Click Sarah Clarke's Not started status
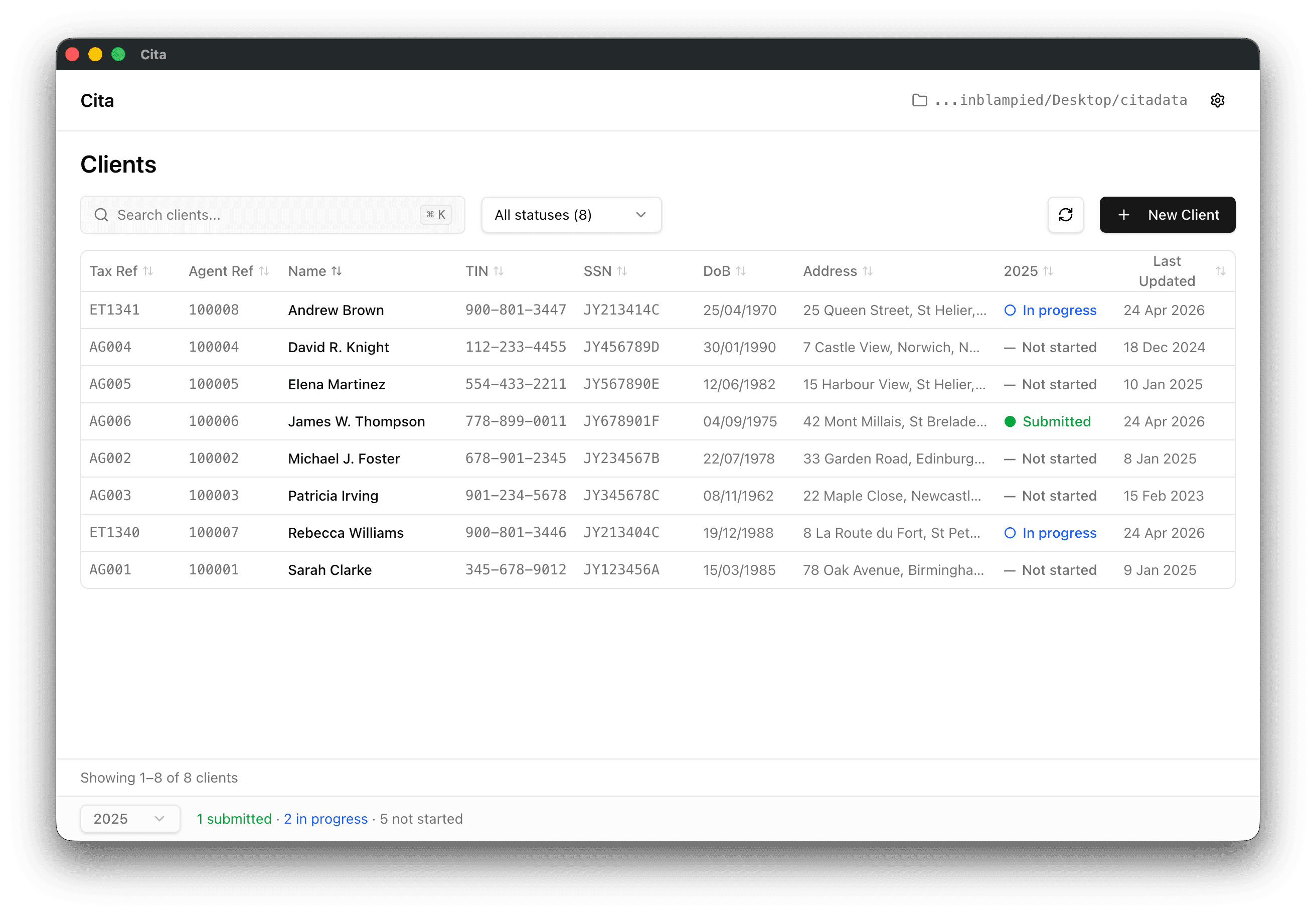 tap(1051, 570)
